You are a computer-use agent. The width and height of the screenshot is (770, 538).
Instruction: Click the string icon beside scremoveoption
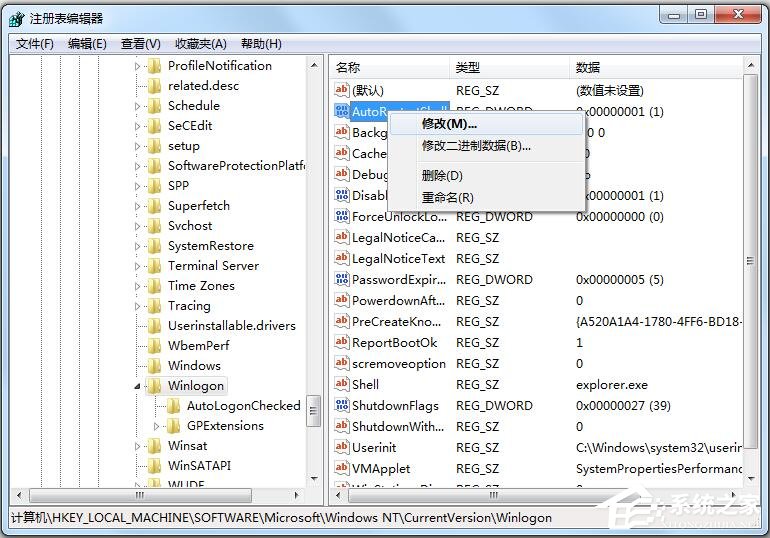(x=342, y=363)
